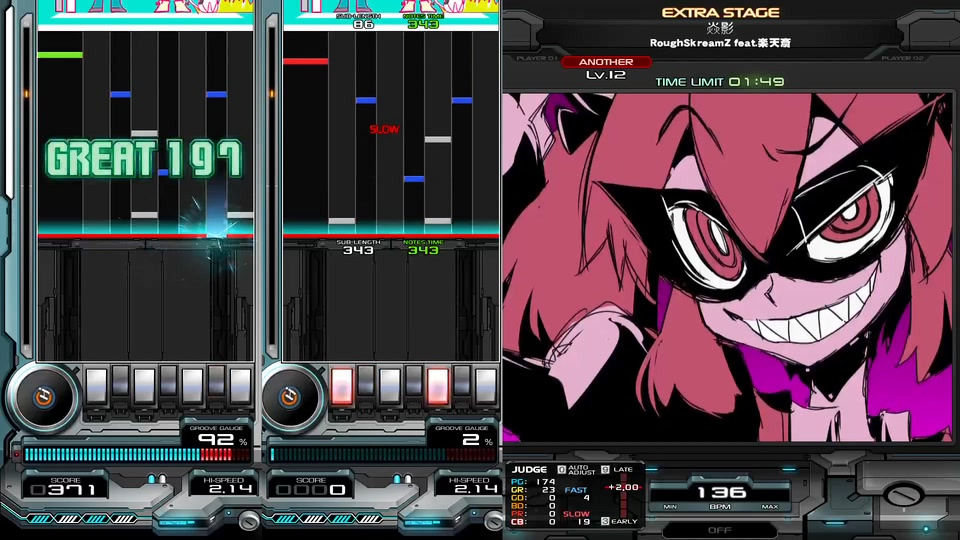Click the song title 炎影

coord(720,28)
